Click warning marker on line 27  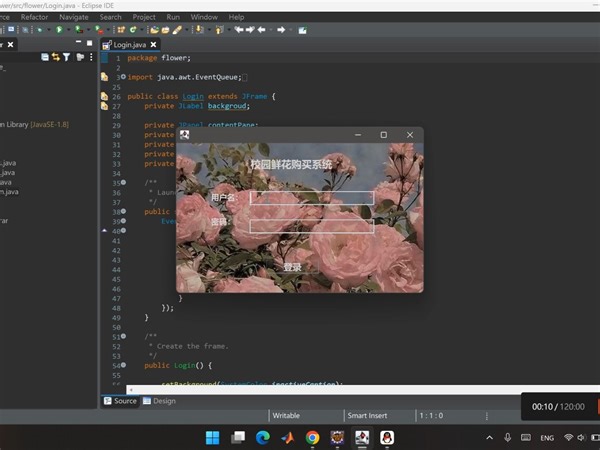click(x=104, y=106)
